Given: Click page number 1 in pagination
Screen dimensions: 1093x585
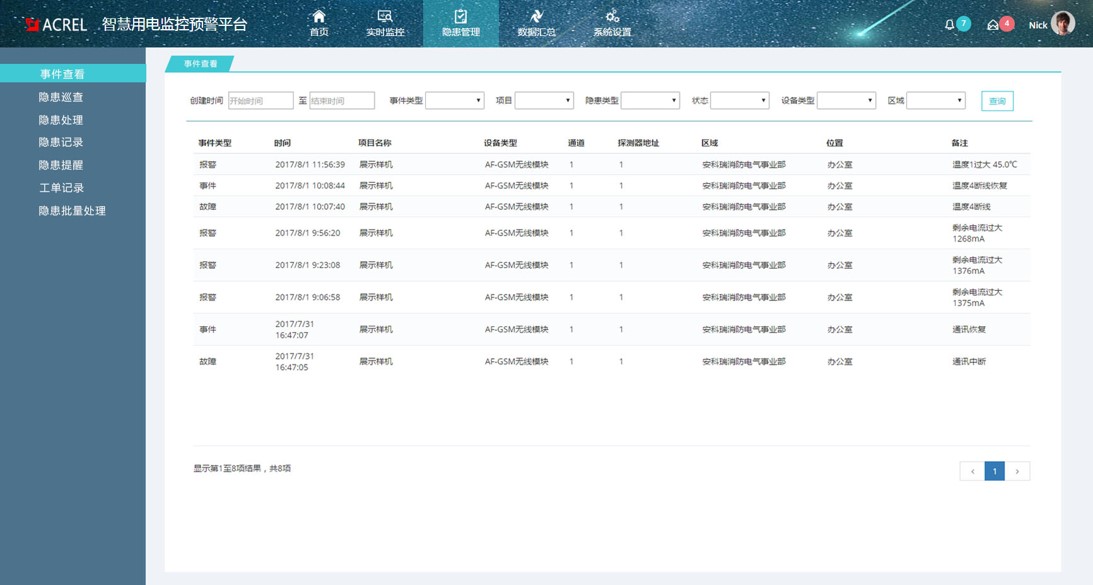Looking at the screenshot, I should 995,470.
